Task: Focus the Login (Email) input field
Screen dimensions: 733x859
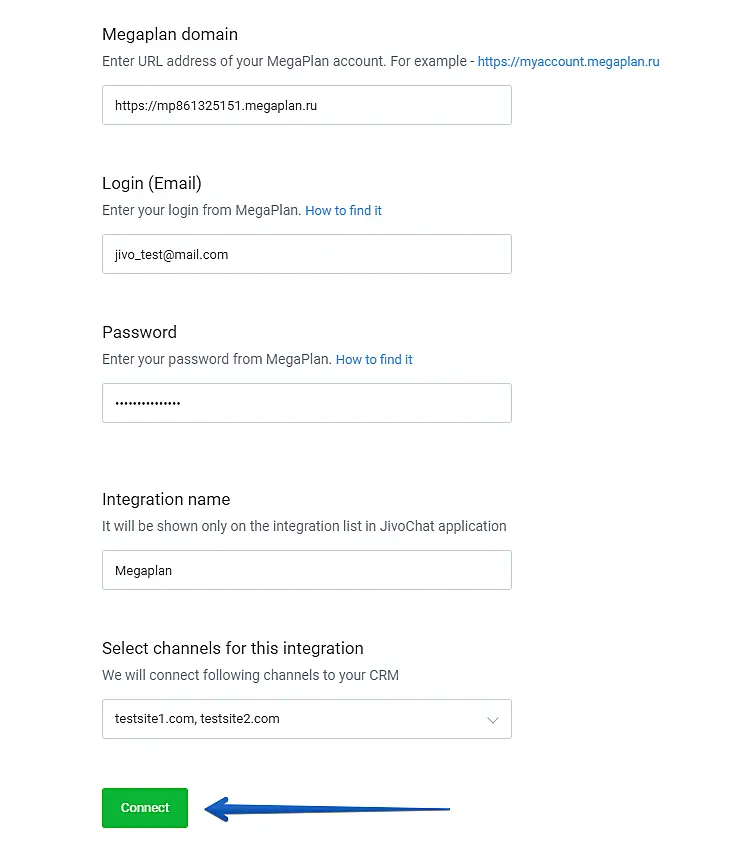Action: [x=306, y=254]
